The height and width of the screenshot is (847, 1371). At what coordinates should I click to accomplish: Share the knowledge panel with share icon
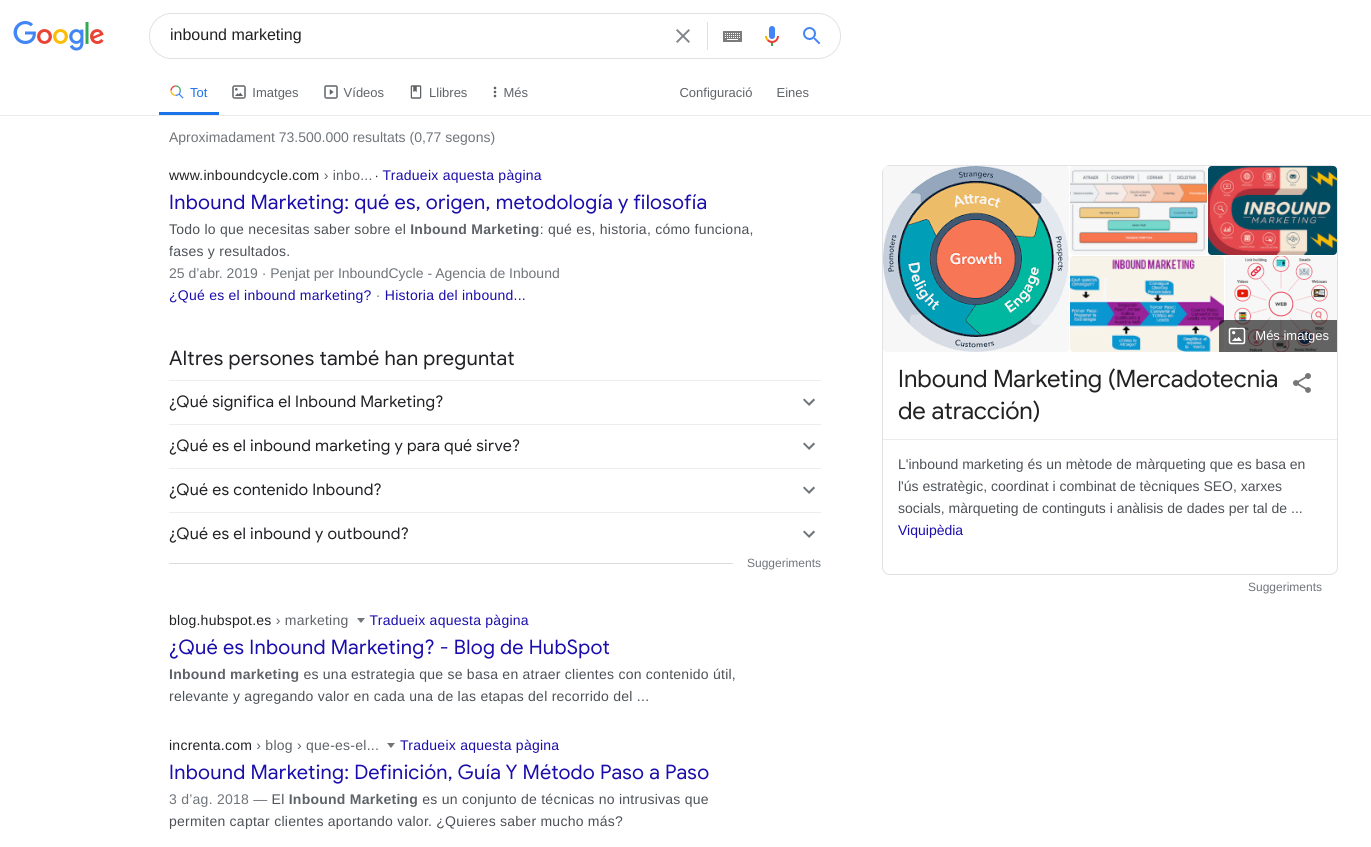tap(1302, 383)
